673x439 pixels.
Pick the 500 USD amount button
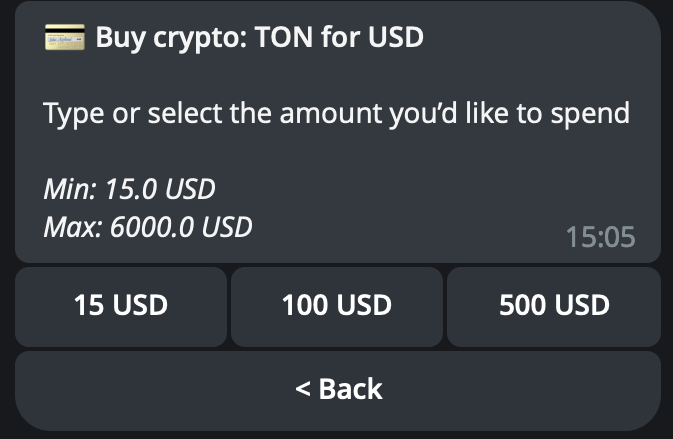tap(553, 305)
